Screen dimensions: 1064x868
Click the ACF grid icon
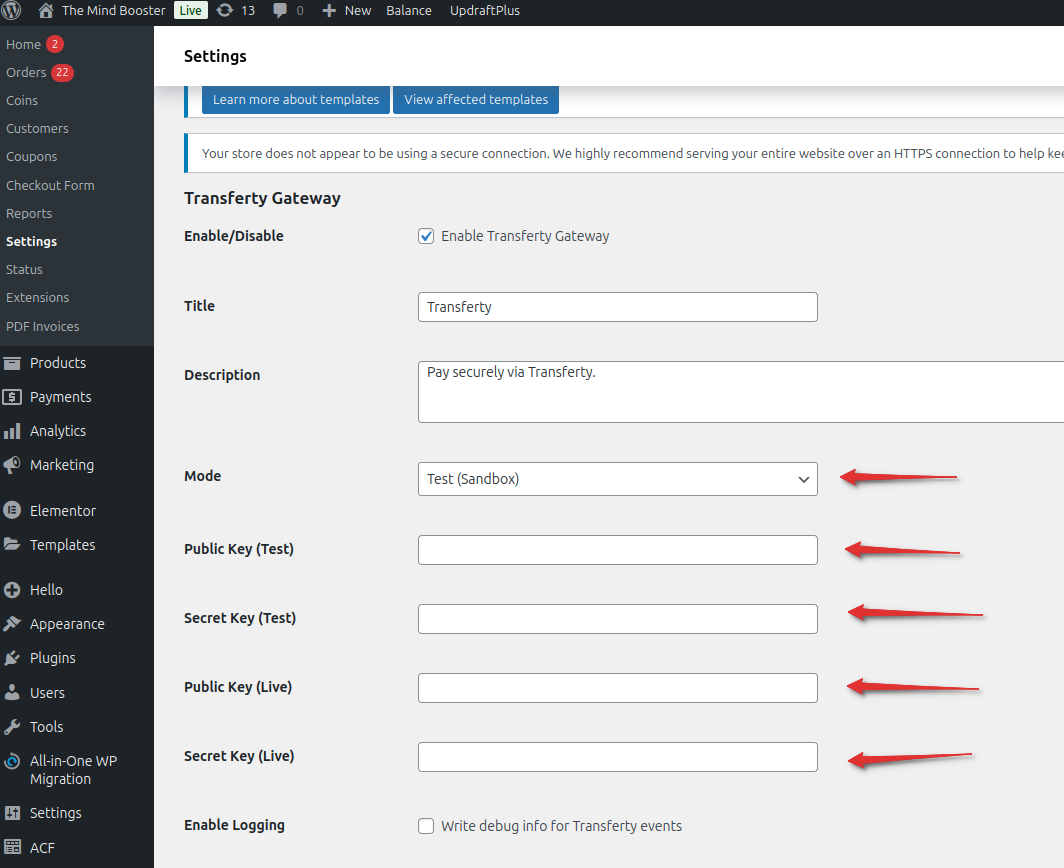pyautogui.click(x=12, y=847)
